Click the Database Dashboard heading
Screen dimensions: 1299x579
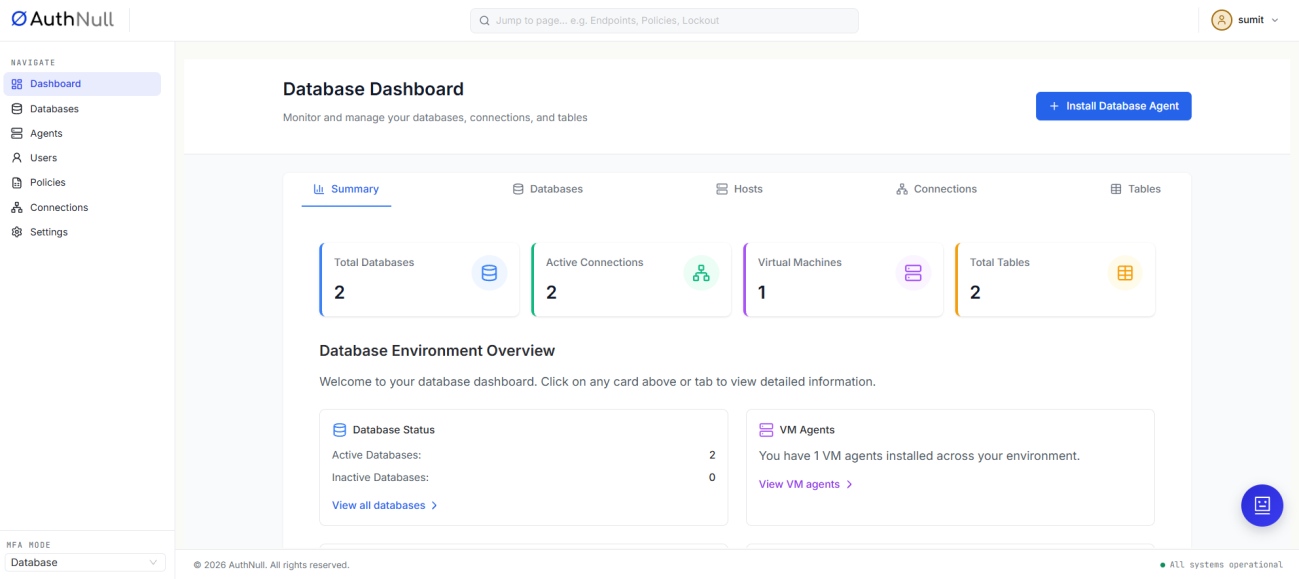click(x=373, y=89)
